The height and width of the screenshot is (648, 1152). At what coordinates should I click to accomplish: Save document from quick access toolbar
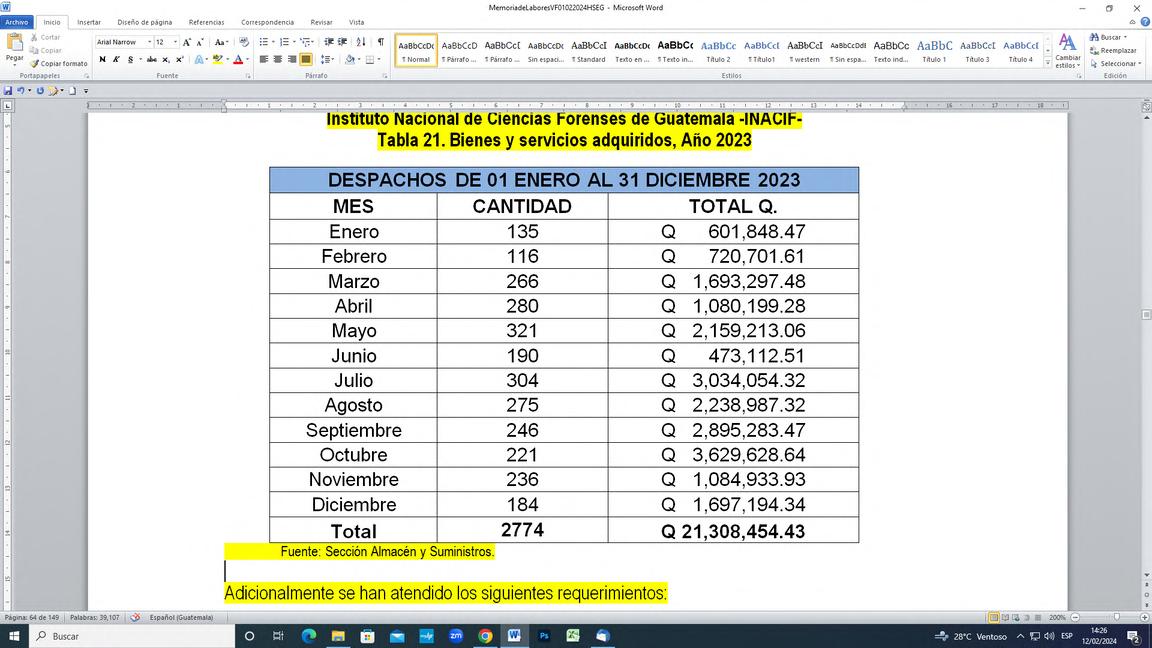point(8,91)
